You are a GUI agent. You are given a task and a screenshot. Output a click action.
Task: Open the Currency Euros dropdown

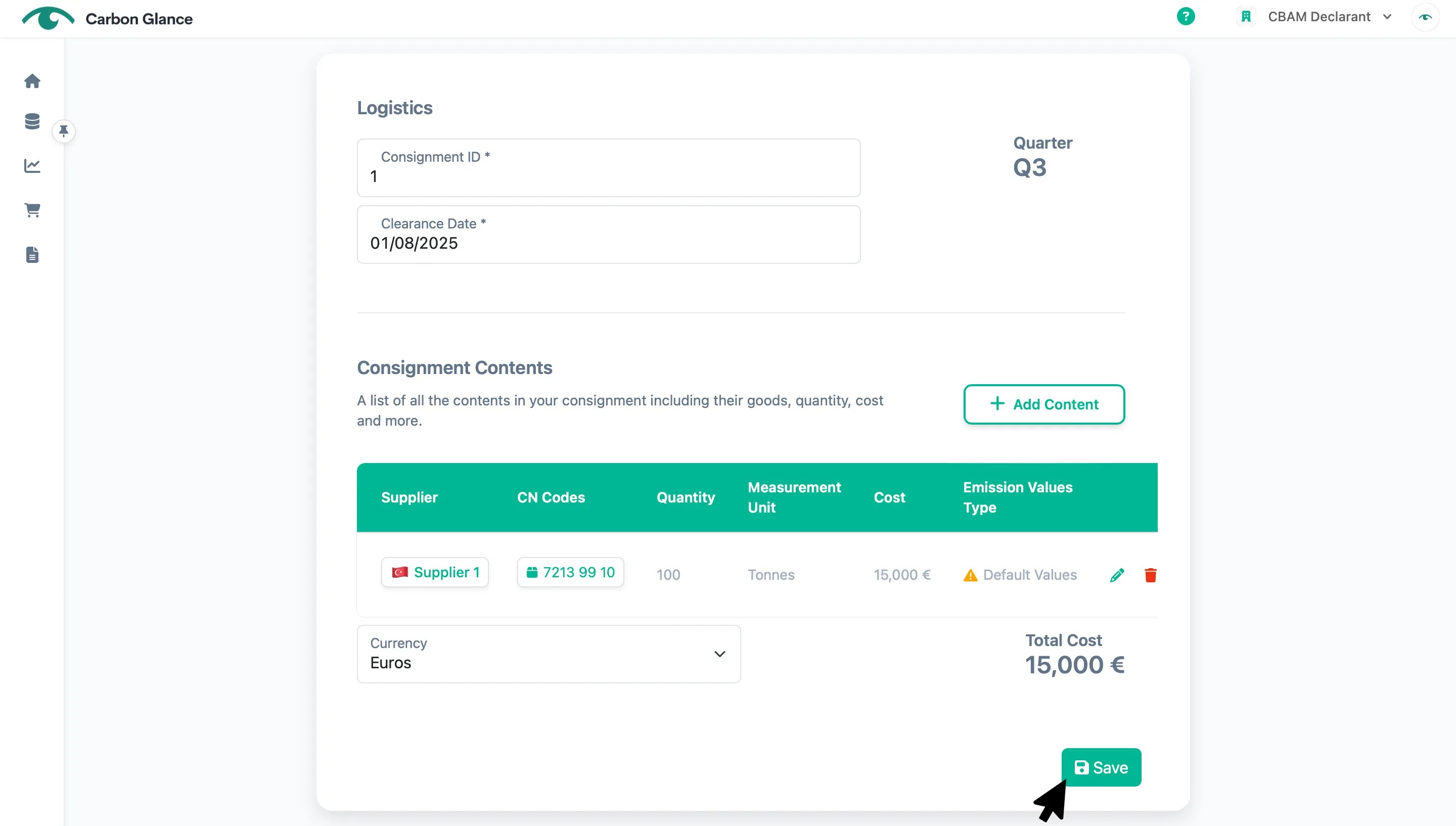click(x=549, y=654)
